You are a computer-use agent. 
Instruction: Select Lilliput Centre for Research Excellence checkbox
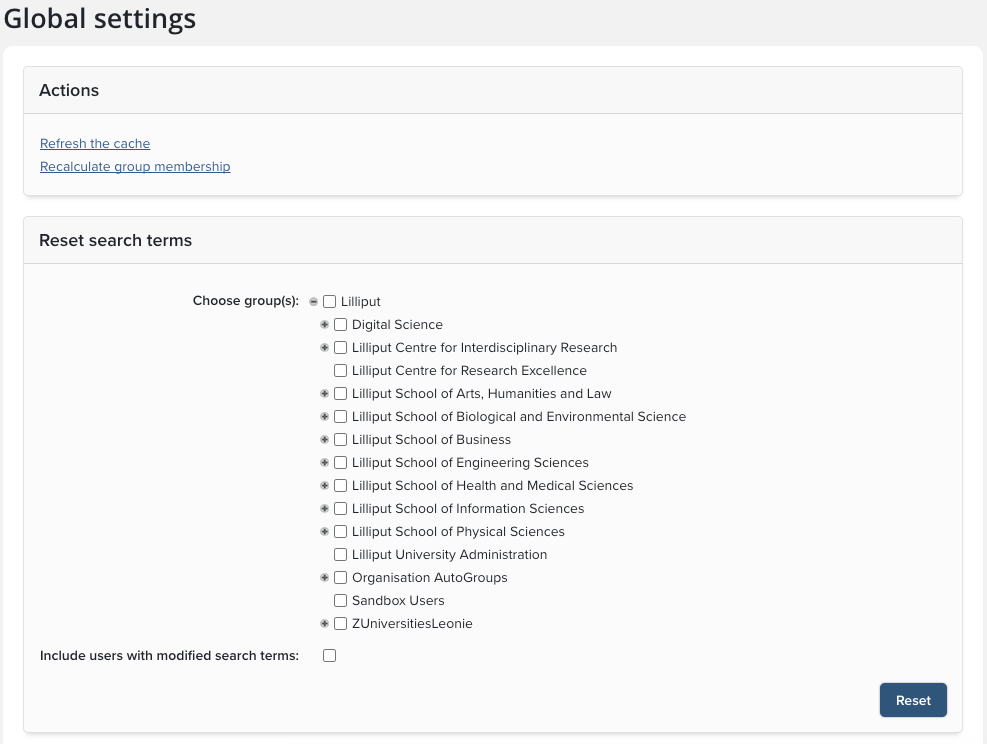point(341,371)
